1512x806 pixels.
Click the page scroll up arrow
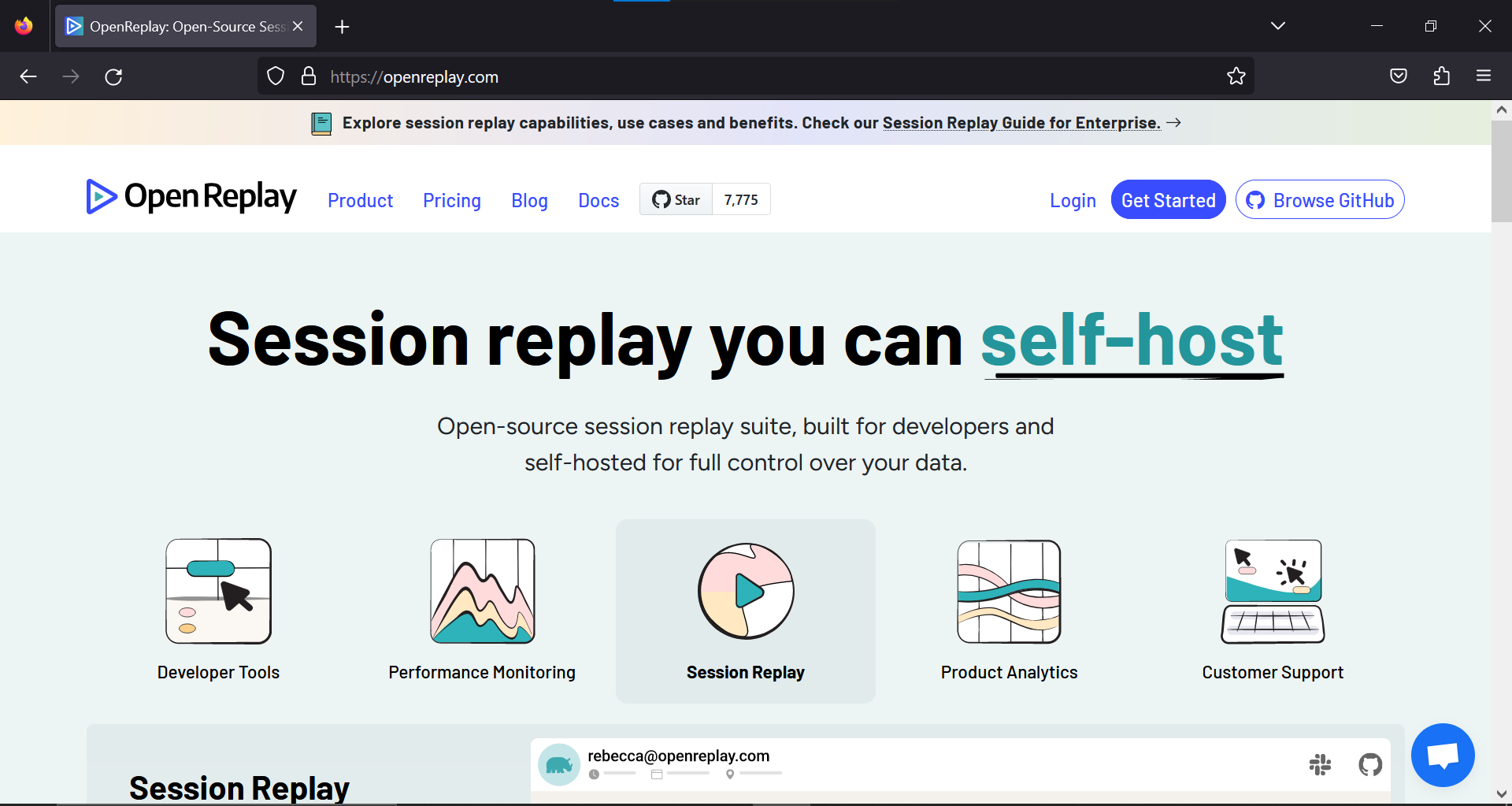[1501, 110]
